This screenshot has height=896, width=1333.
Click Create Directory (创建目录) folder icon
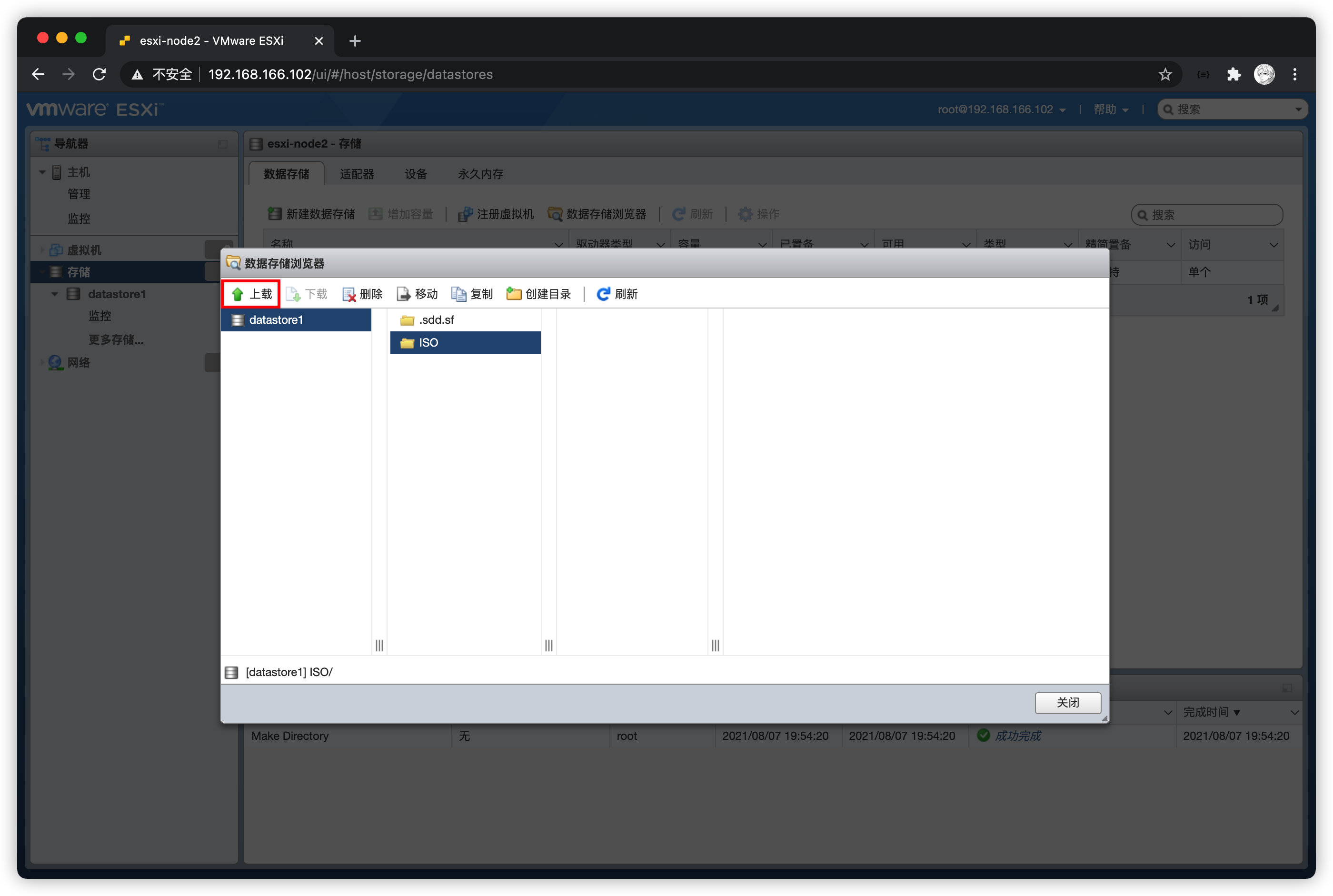pos(514,294)
